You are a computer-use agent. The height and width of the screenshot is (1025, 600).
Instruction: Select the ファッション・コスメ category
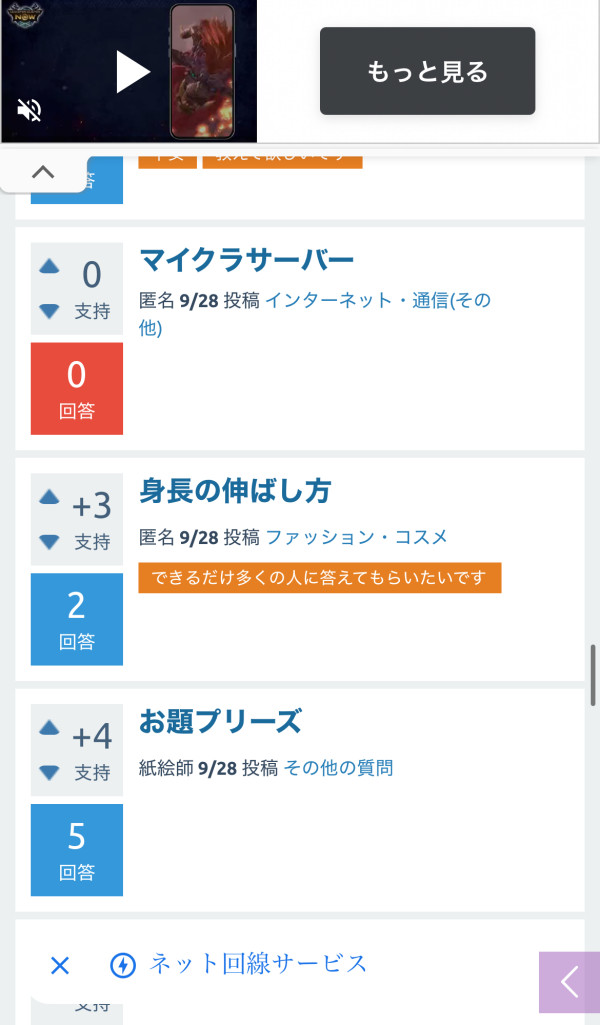[x=356, y=538]
